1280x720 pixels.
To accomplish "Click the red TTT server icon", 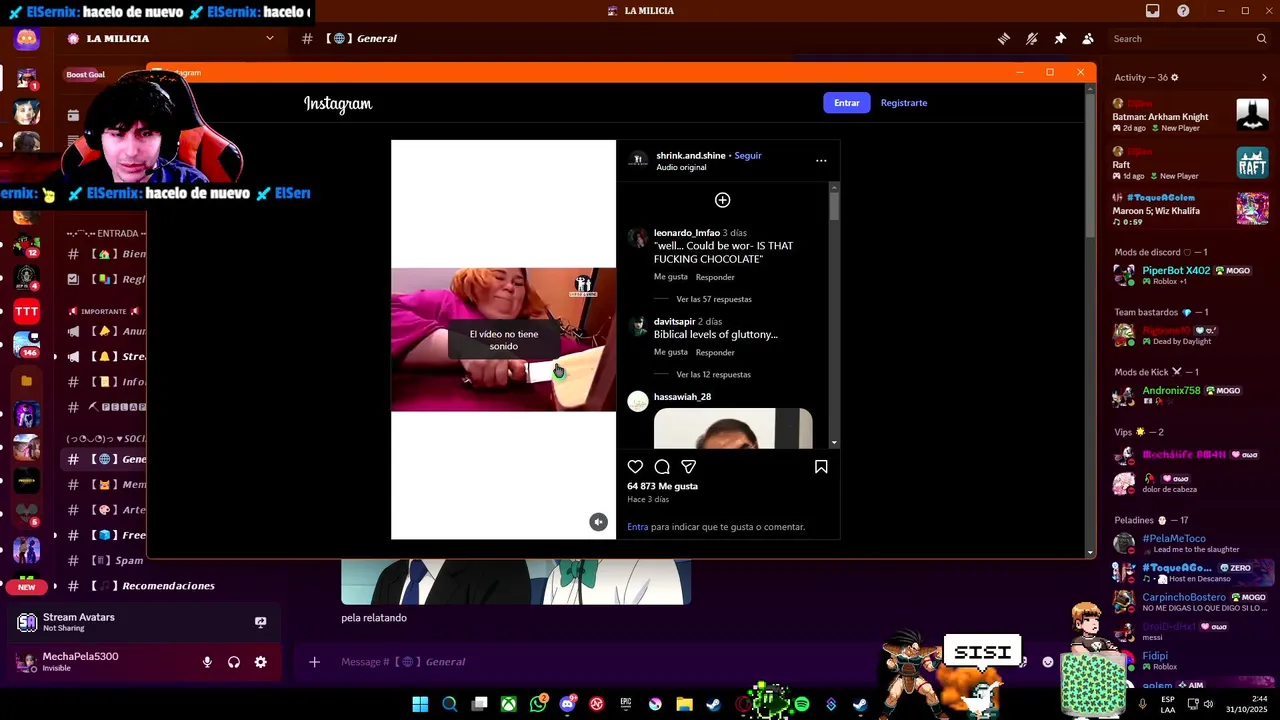I will [27, 311].
